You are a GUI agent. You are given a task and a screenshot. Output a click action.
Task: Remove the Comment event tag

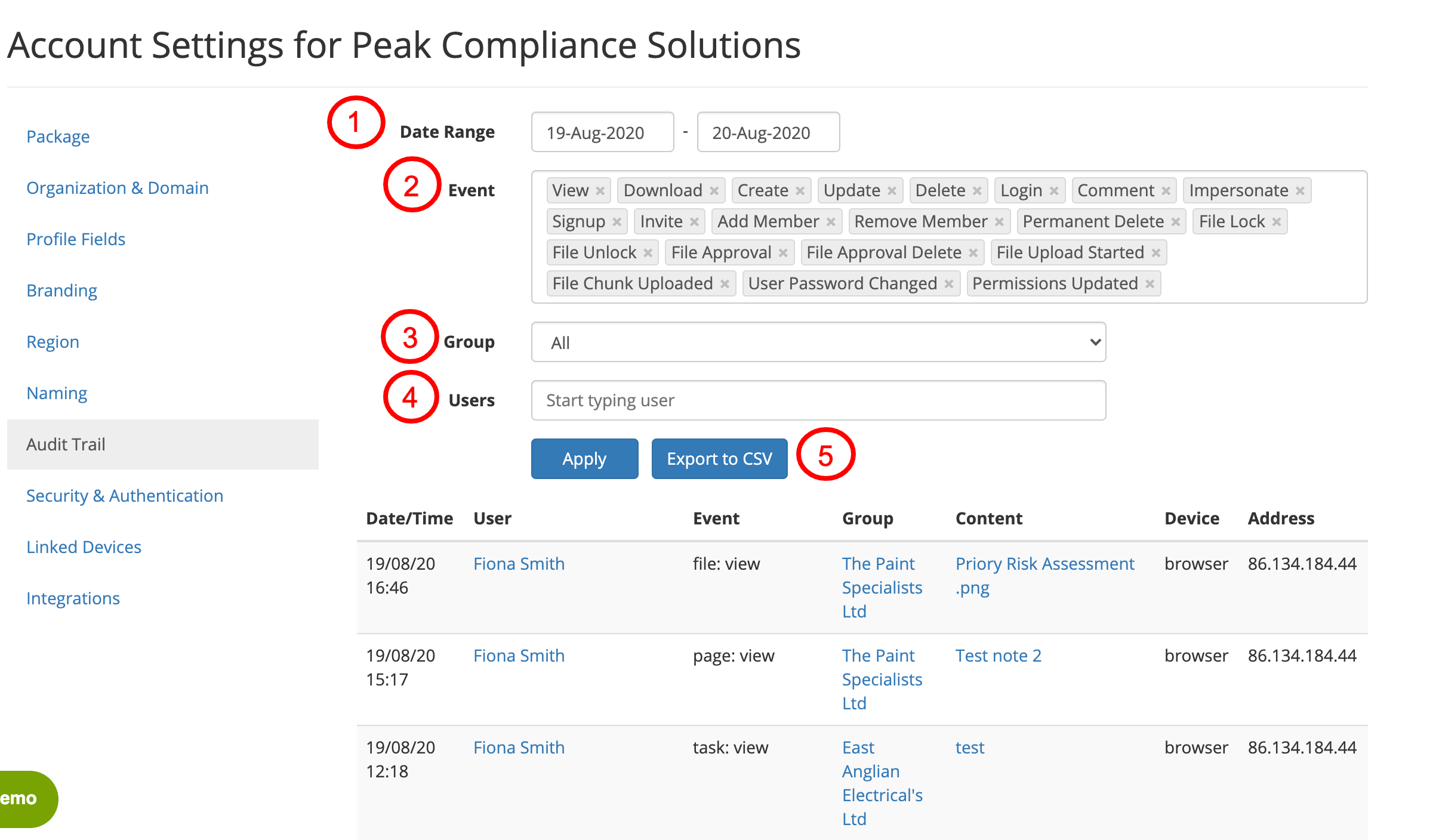[x=1166, y=191]
